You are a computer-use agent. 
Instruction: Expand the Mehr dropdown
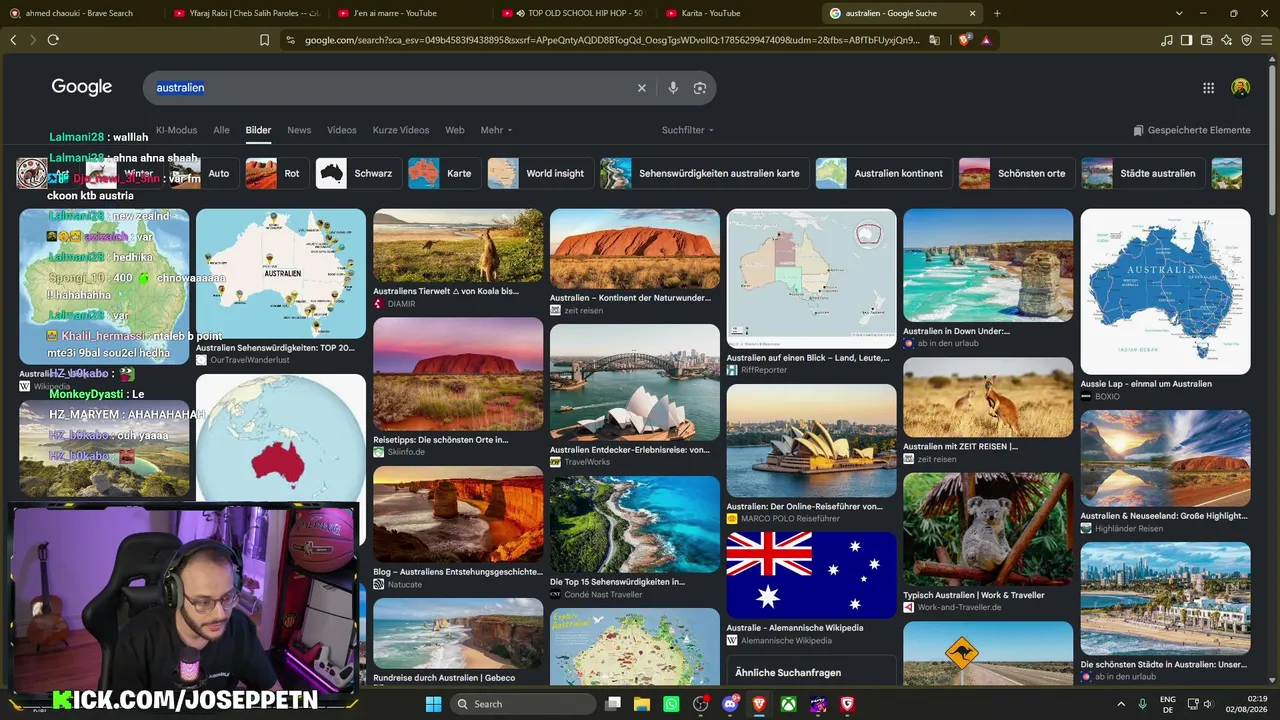pos(496,130)
